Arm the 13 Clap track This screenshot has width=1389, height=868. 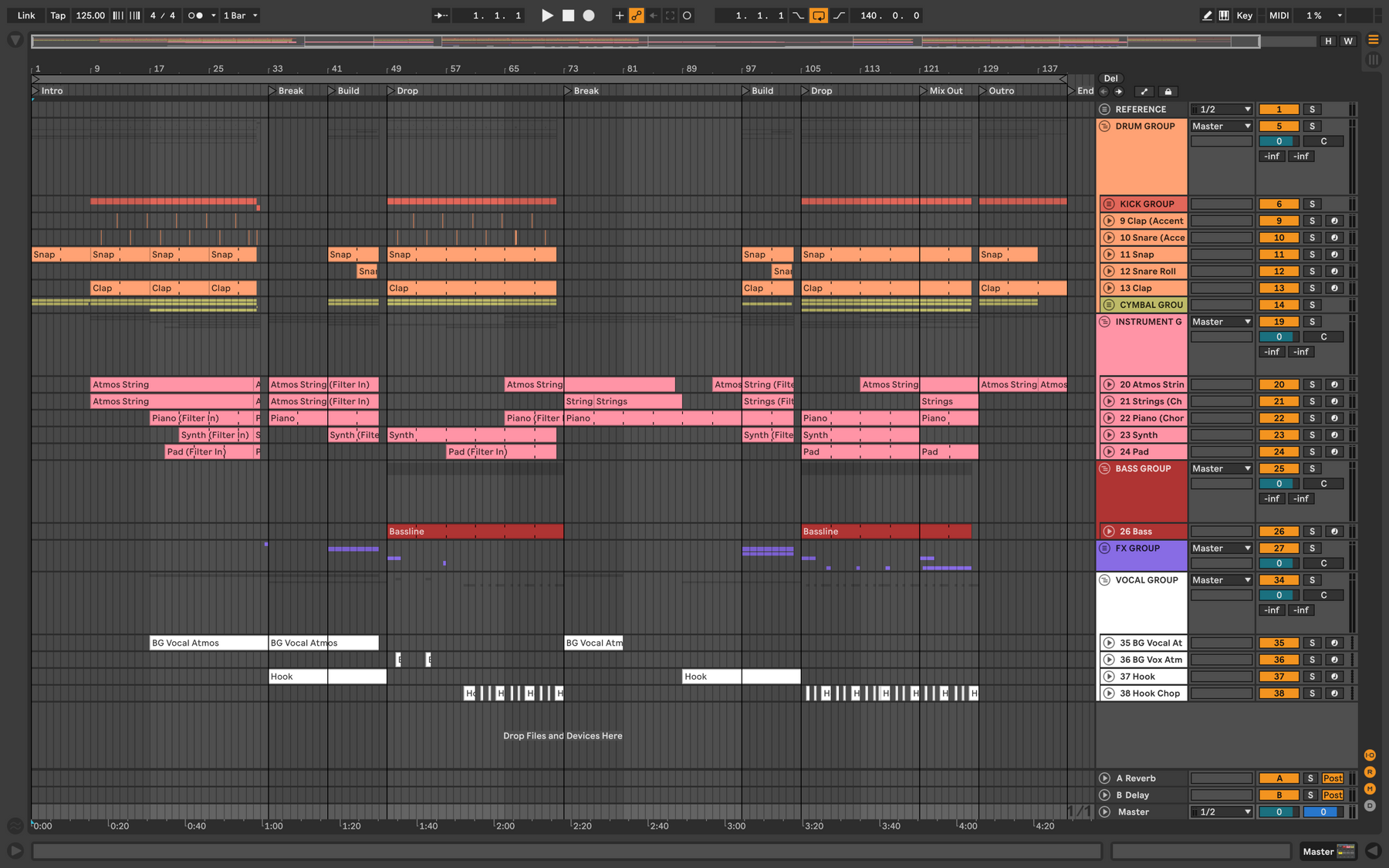[x=1334, y=289]
